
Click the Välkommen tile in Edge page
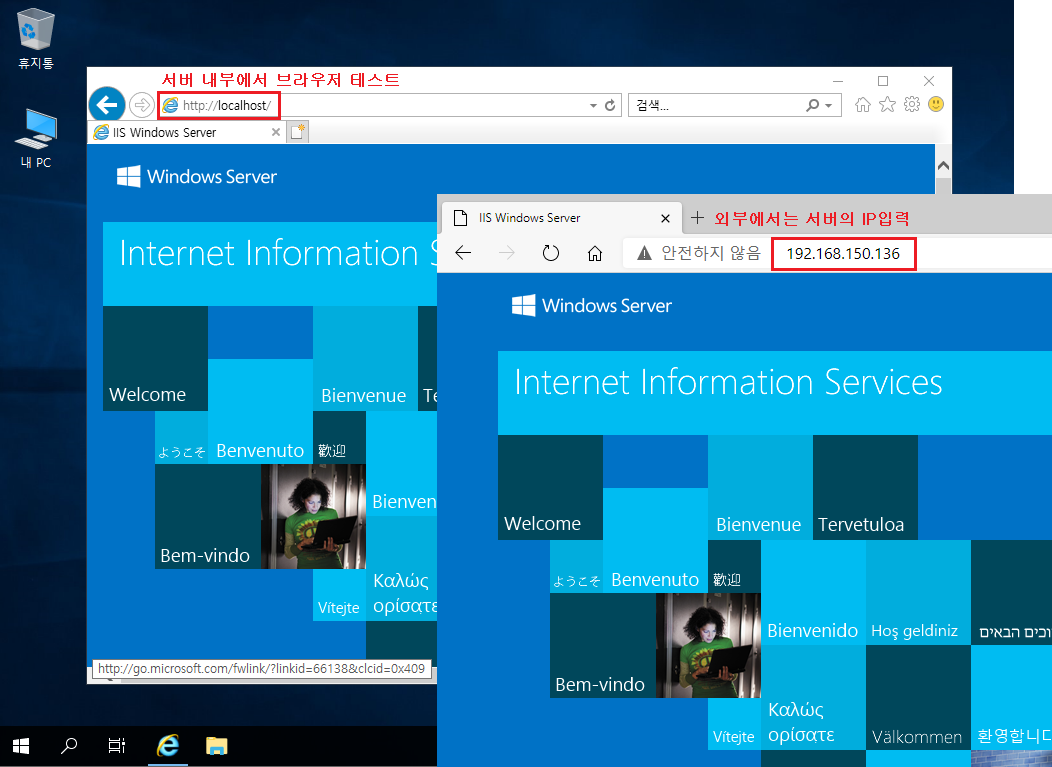click(x=918, y=697)
